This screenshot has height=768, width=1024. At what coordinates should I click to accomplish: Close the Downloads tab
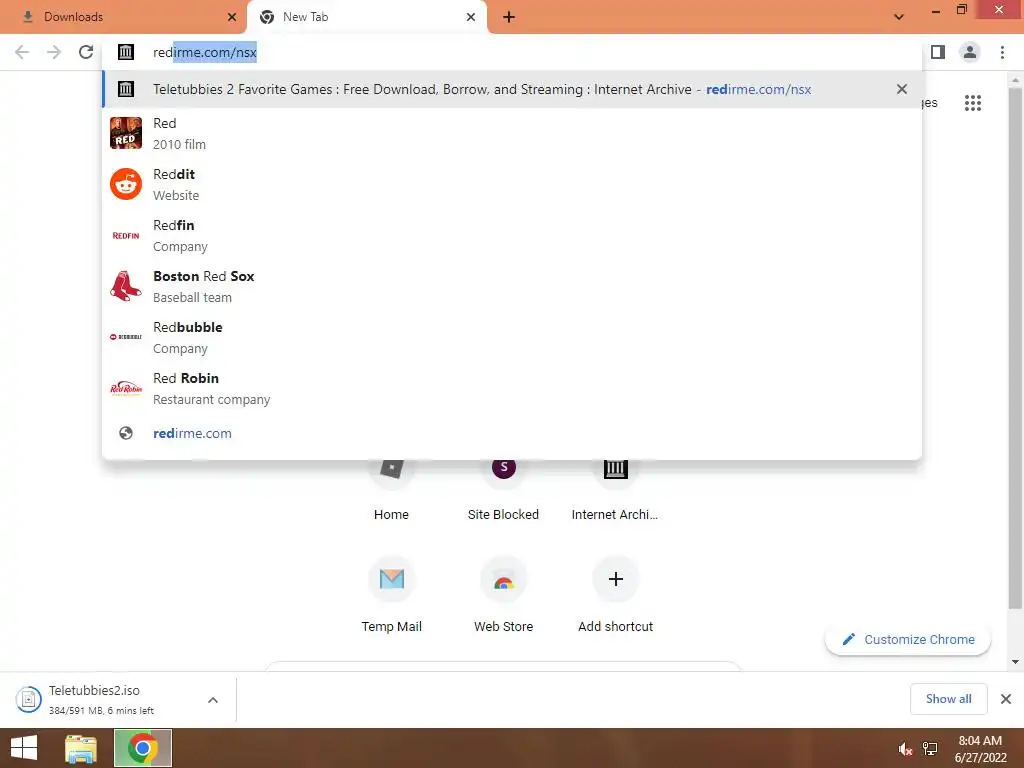coord(232,17)
